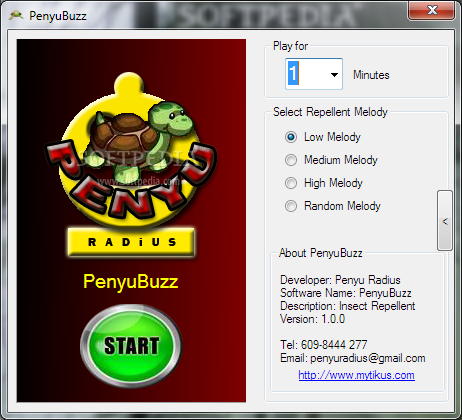
Task: Click the 'Tel: 609-8444 277' text
Action: click(x=323, y=344)
